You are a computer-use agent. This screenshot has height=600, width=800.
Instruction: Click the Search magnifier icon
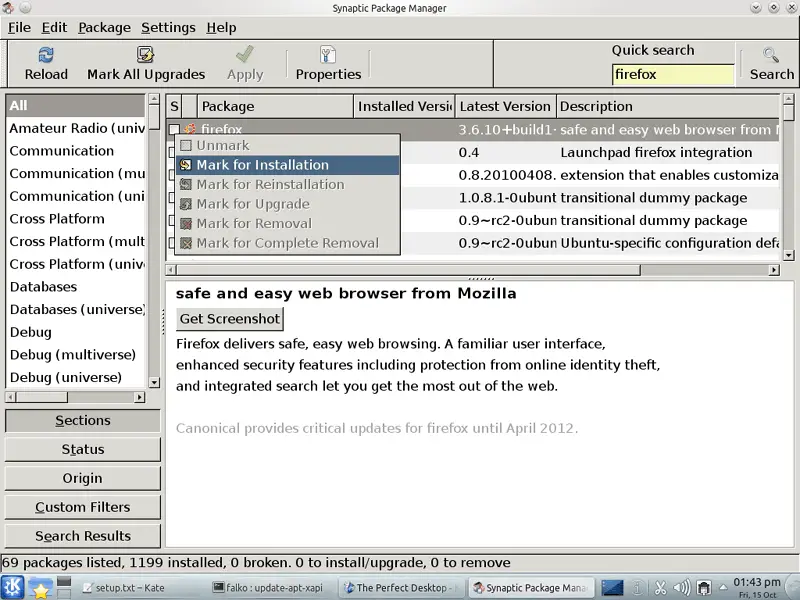click(771, 55)
